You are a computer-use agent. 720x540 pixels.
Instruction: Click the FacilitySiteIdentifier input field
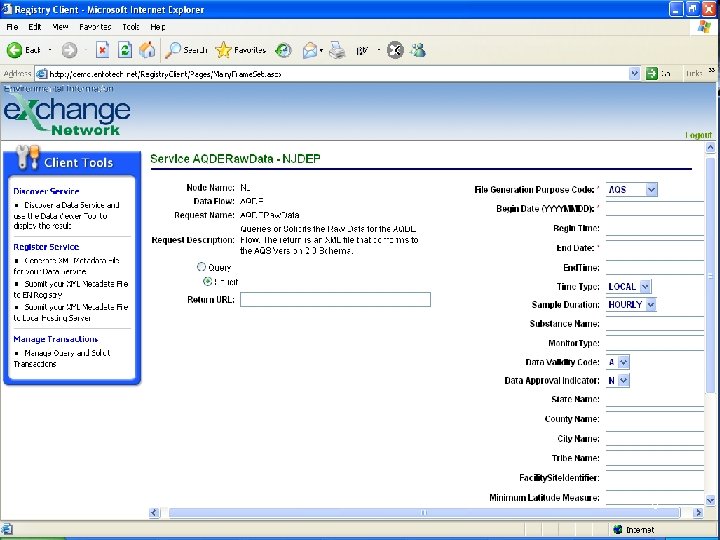pyautogui.click(x=654, y=478)
